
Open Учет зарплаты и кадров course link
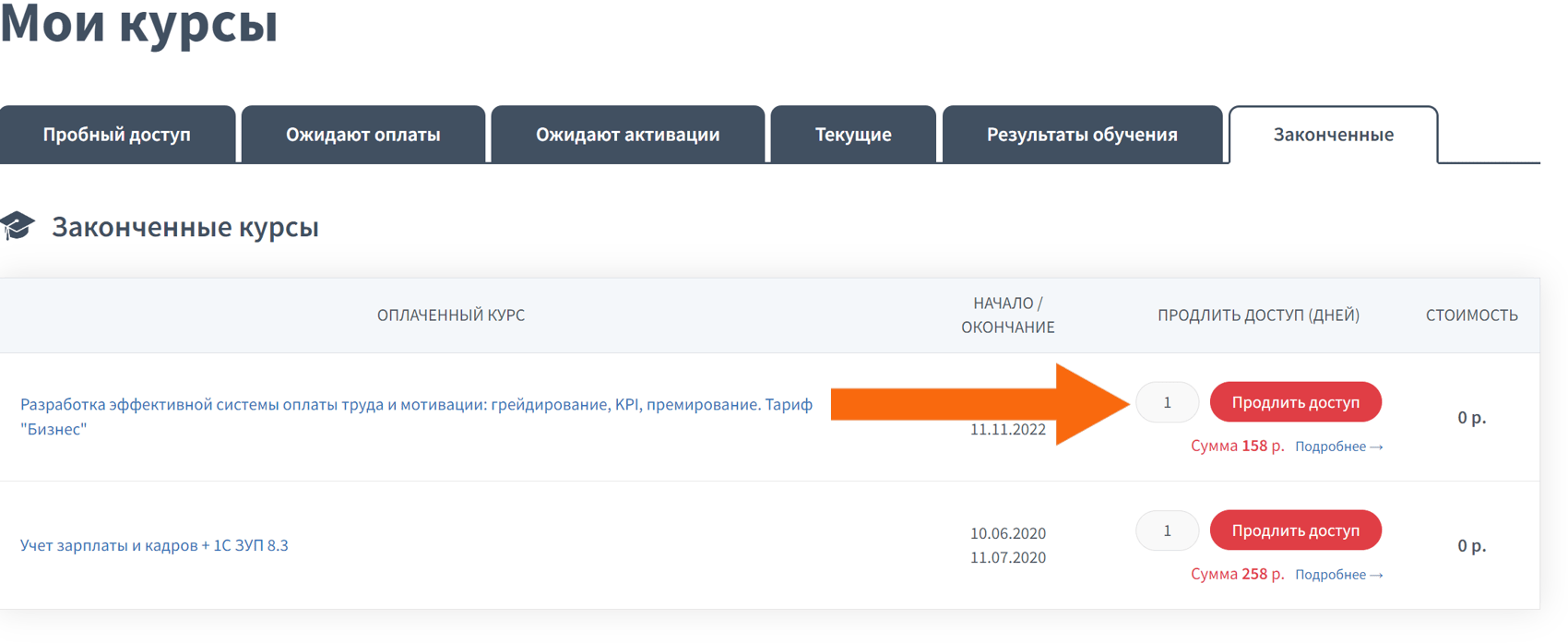click(x=154, y=545)
